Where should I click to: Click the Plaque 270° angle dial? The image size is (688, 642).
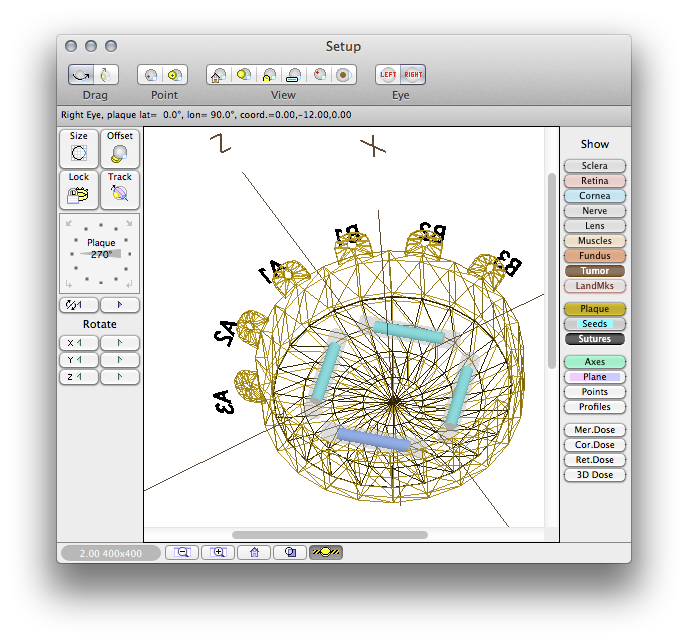click(100, 254)
